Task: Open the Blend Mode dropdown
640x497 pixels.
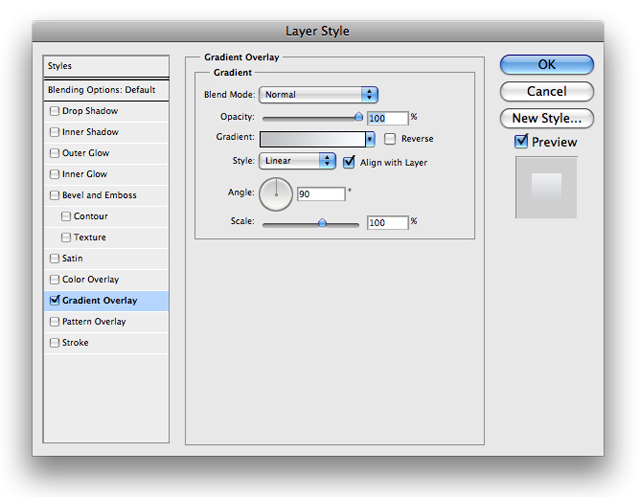Action: point(318,95)
